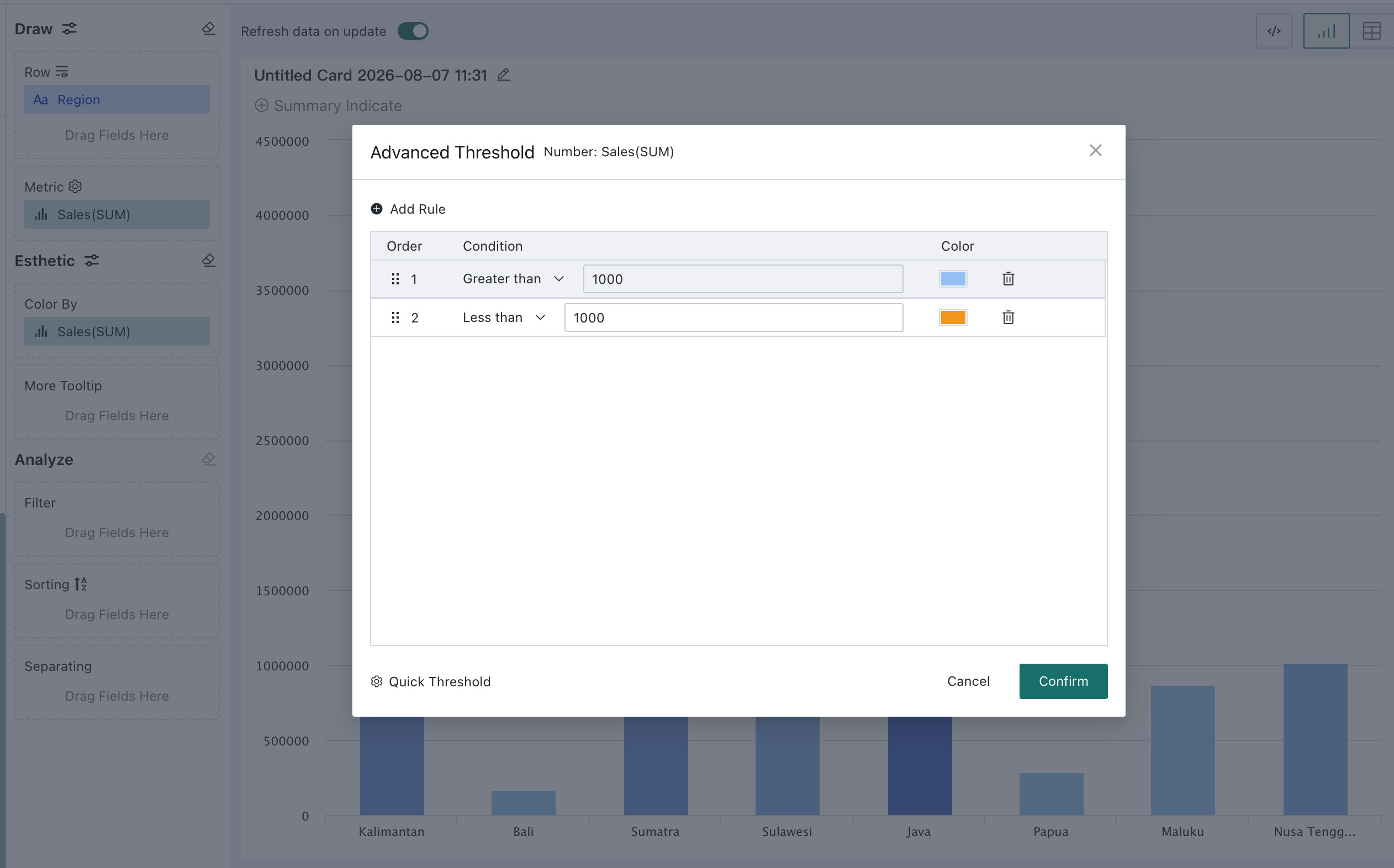The image size is (1394, 868).
Task: Click the rule 2 value input field
Action: pos(734,317)
